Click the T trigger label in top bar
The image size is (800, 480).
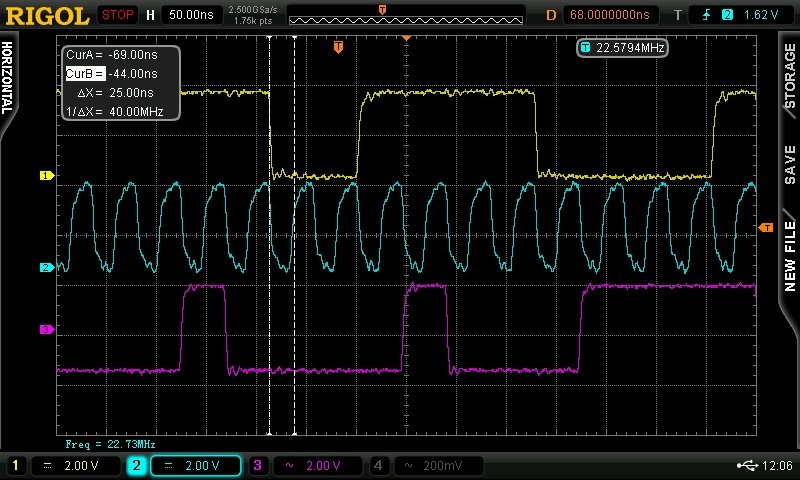[678, 15]
